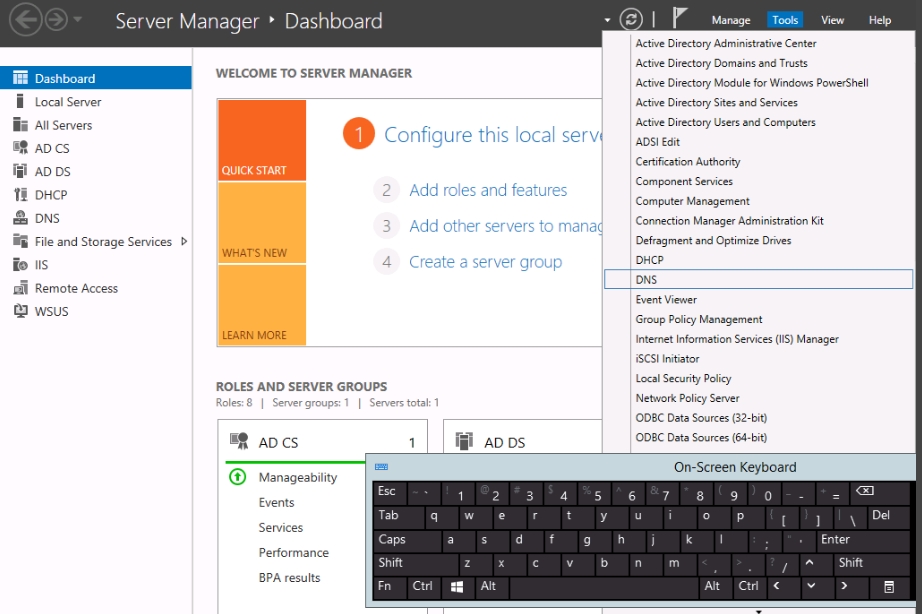Open the Help menu
Viewport: 922px width, 614px height.
880,20
